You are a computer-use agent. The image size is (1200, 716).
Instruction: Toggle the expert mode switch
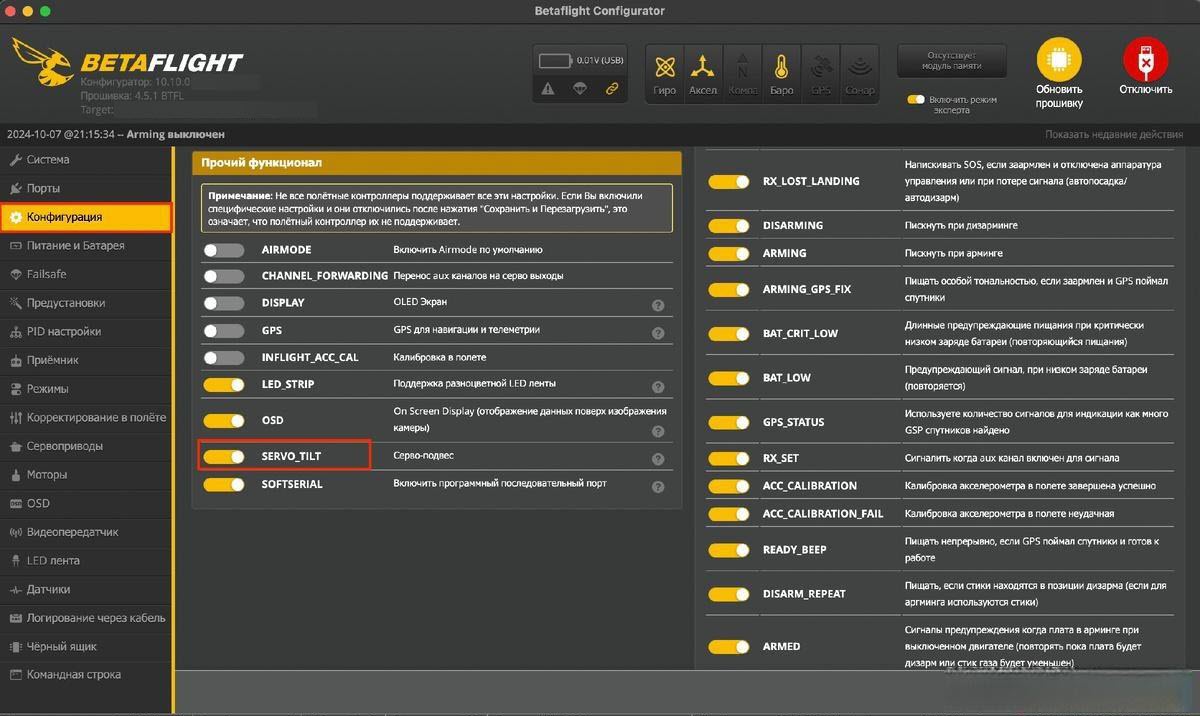coord(916,100)
